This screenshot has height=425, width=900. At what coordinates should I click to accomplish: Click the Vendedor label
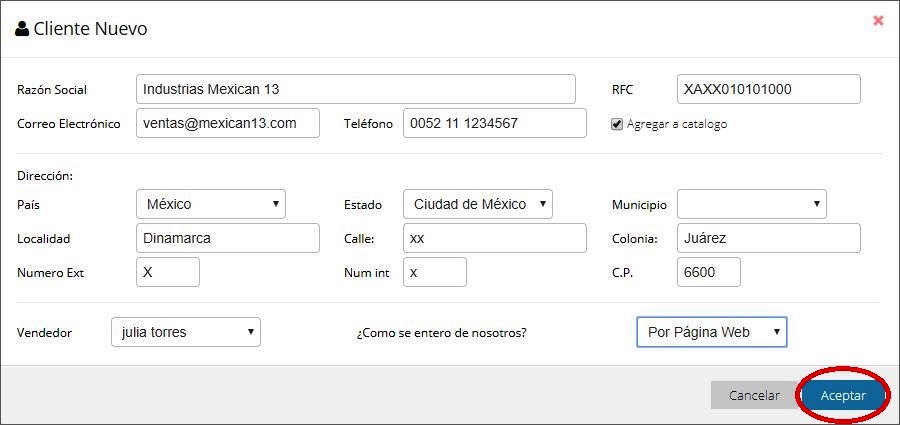[44, 333]
